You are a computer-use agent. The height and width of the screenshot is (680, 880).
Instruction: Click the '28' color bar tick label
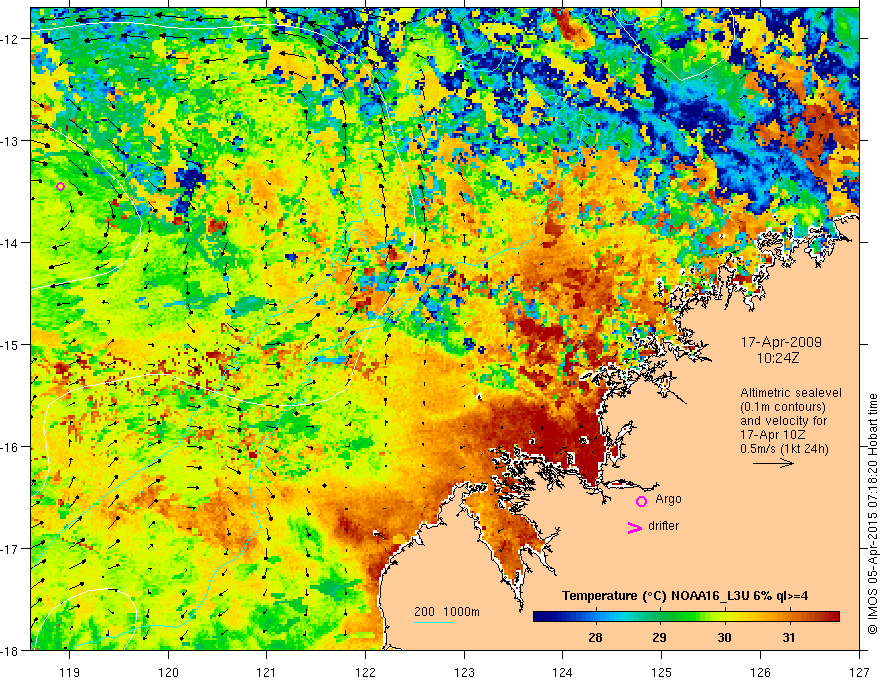[595, 638]
